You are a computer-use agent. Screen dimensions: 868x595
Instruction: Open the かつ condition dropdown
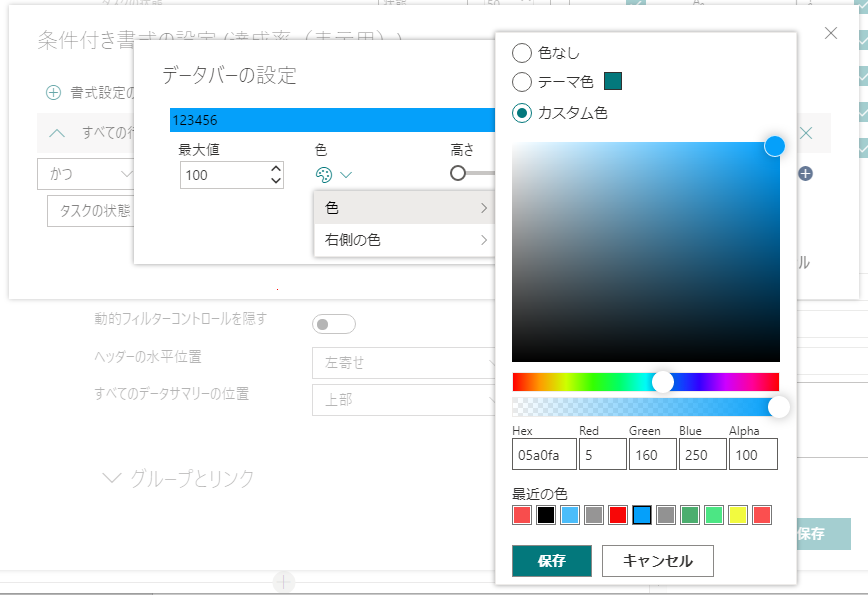(86, 174)
